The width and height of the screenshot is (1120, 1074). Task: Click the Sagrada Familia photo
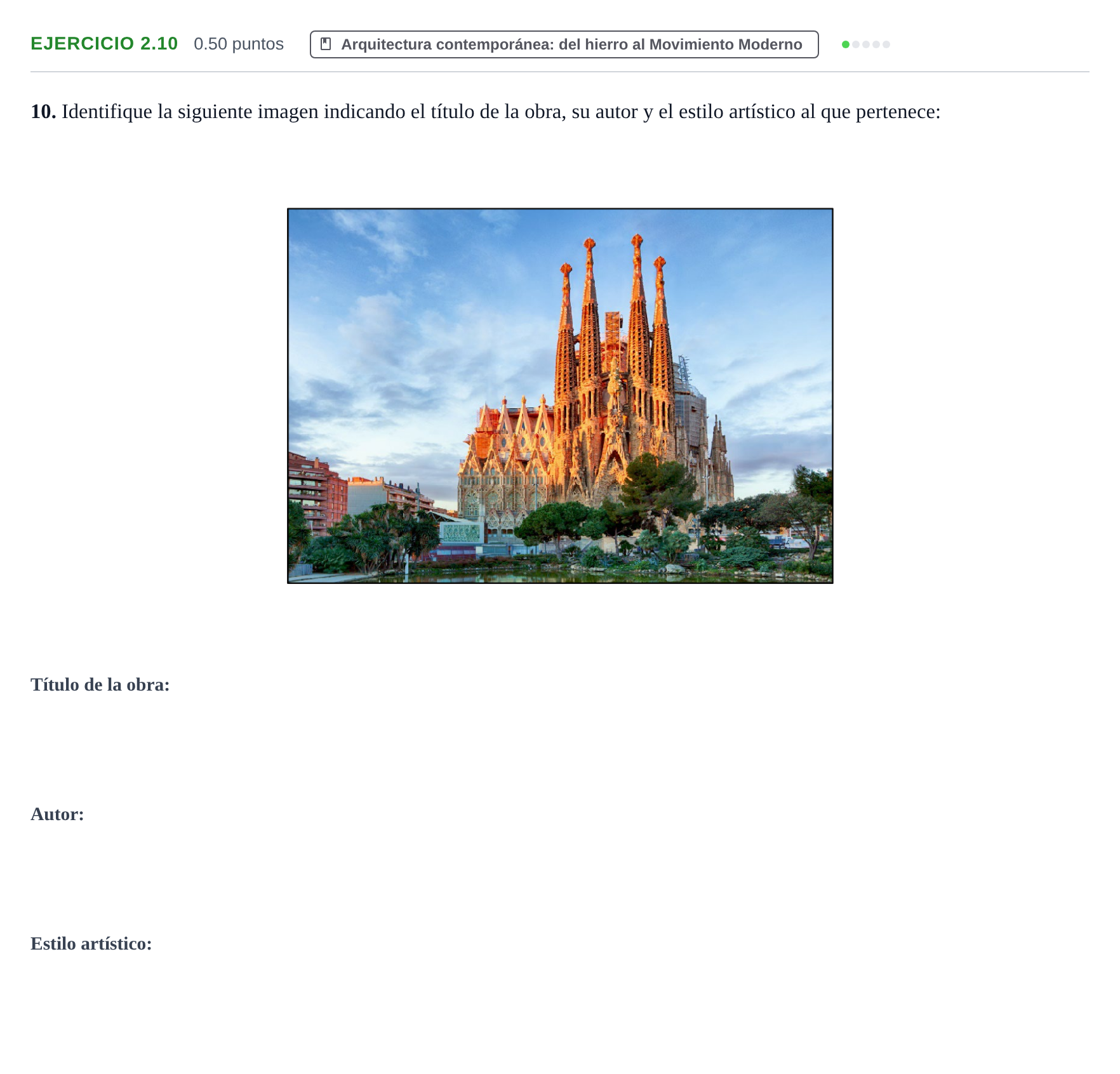(x=560, y=395)
